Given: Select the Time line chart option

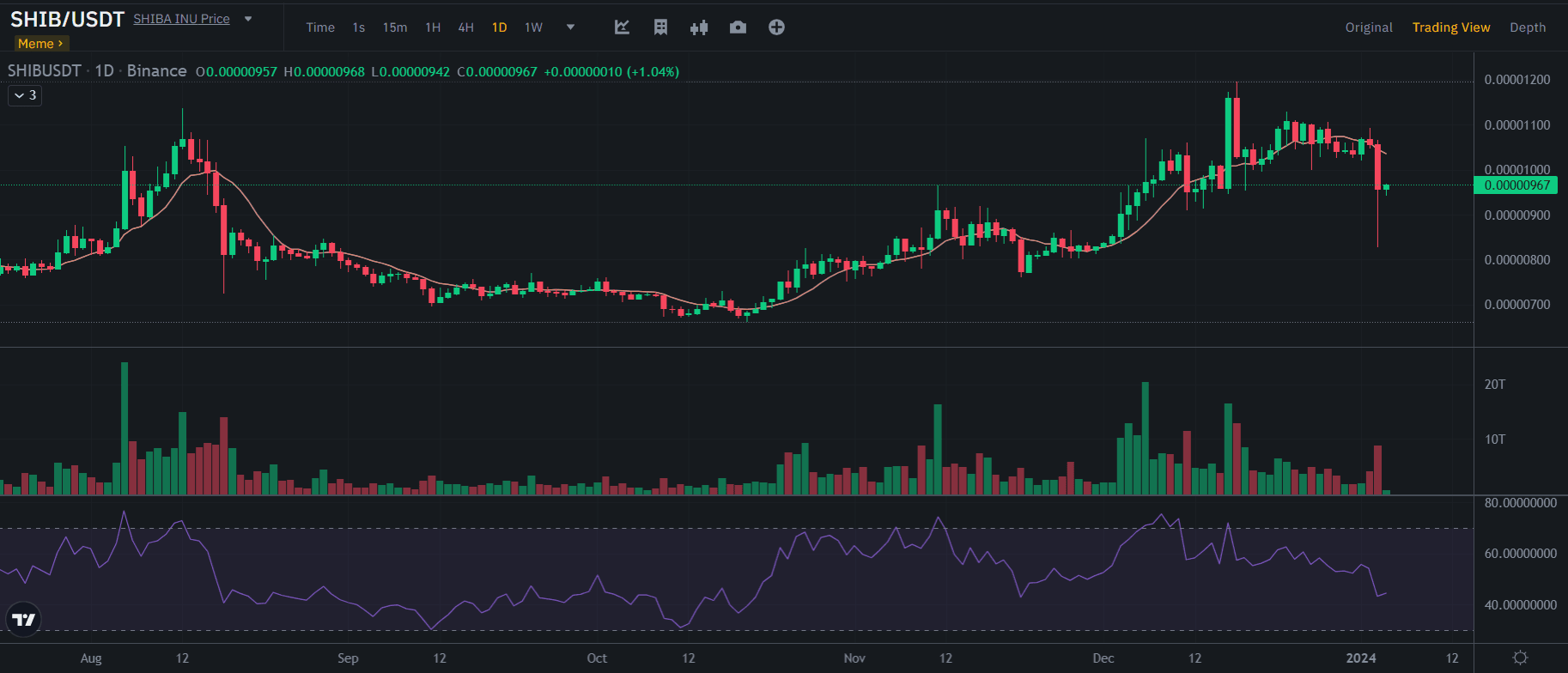Looking at the screenshot, I should click(320, 27).
